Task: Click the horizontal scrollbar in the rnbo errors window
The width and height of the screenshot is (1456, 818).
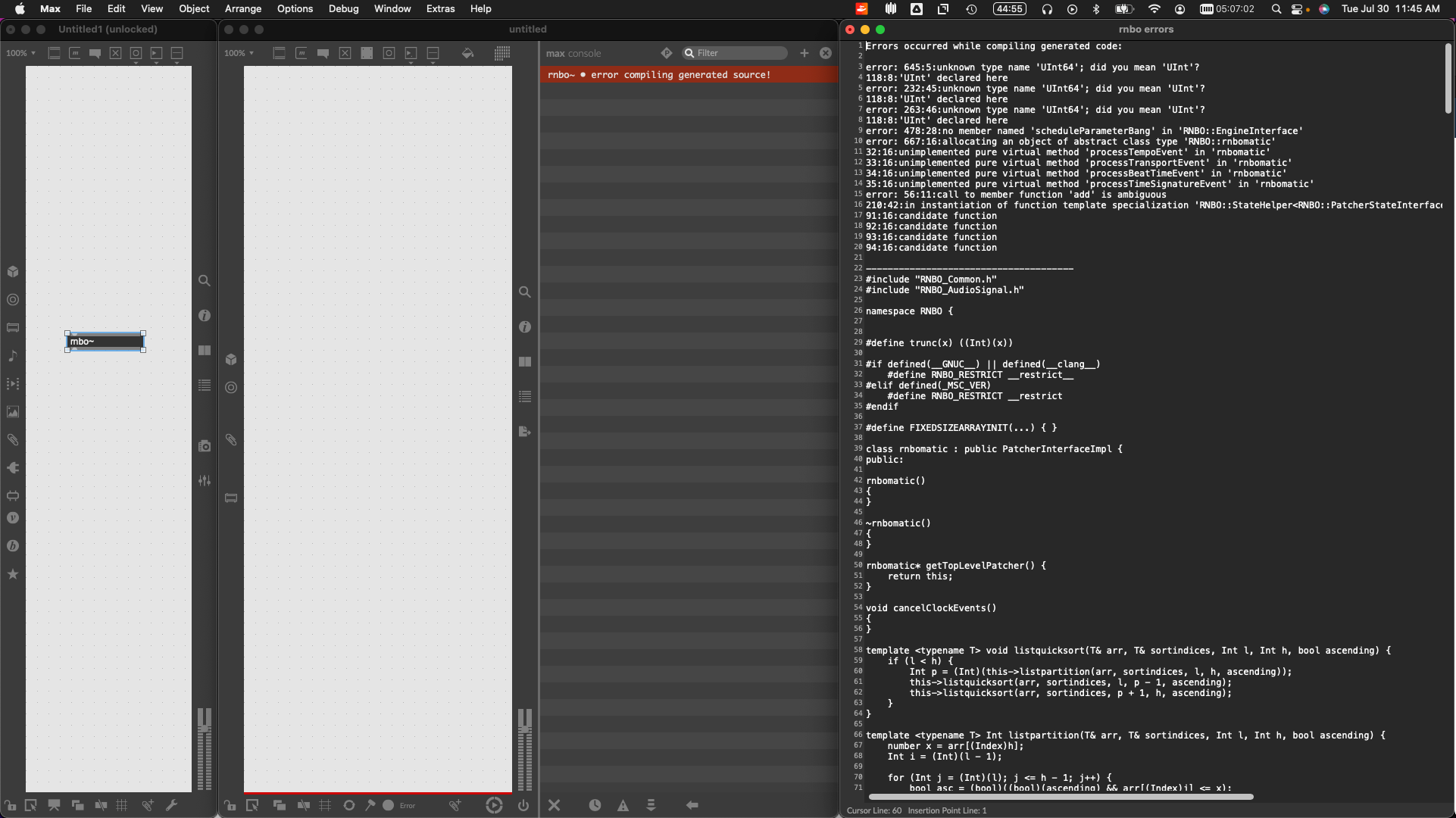Action: [1061, 797]
